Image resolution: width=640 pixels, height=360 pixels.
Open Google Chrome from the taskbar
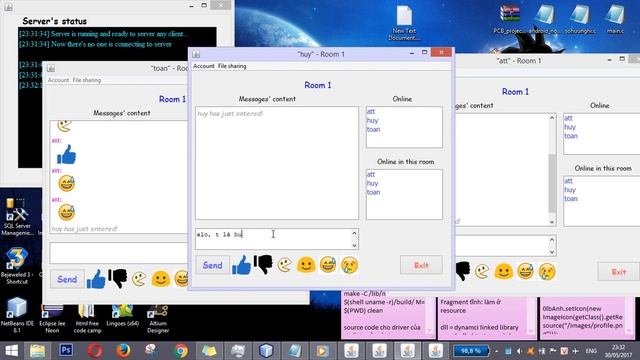coord(181,350)
